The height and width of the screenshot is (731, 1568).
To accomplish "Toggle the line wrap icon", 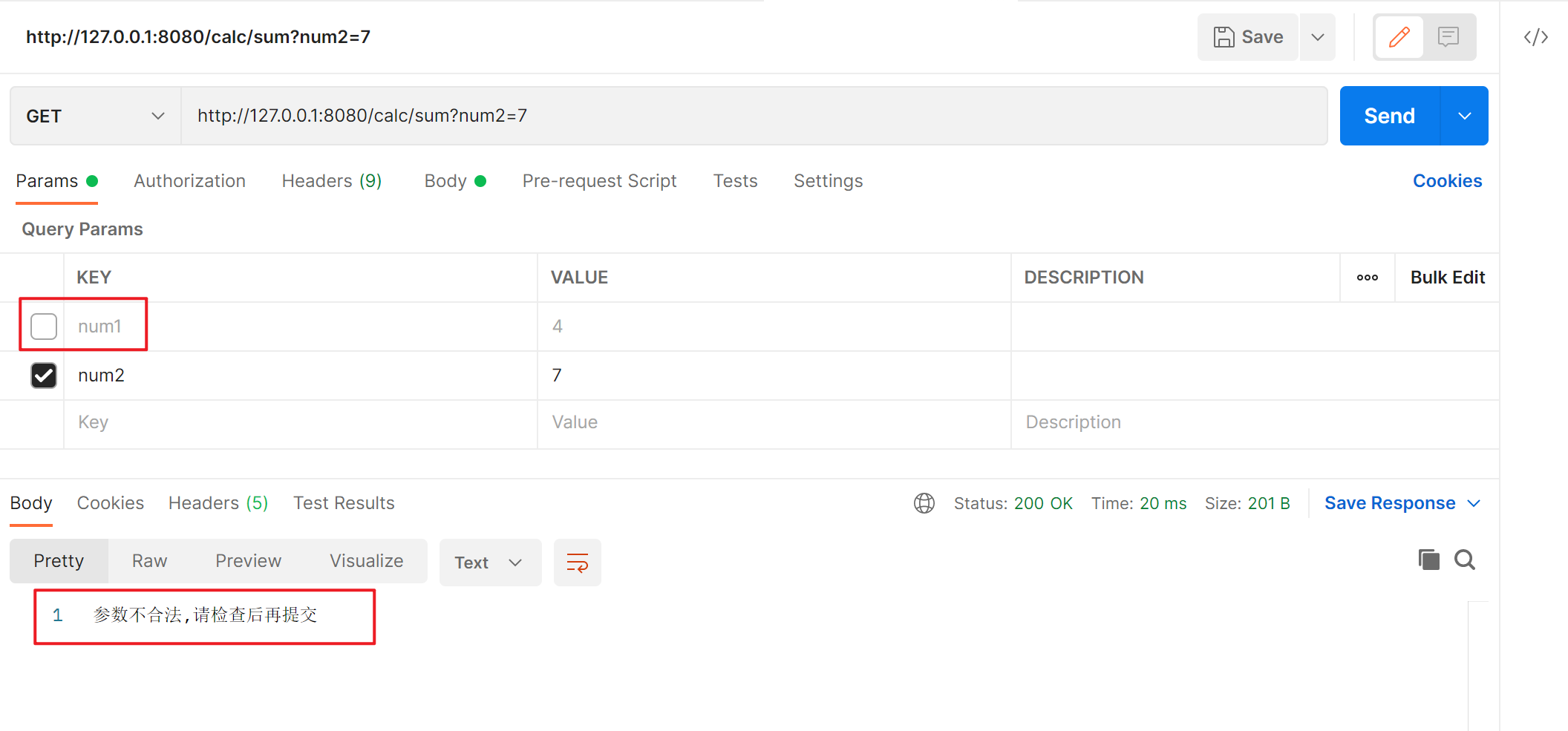I will click(577, 563).
